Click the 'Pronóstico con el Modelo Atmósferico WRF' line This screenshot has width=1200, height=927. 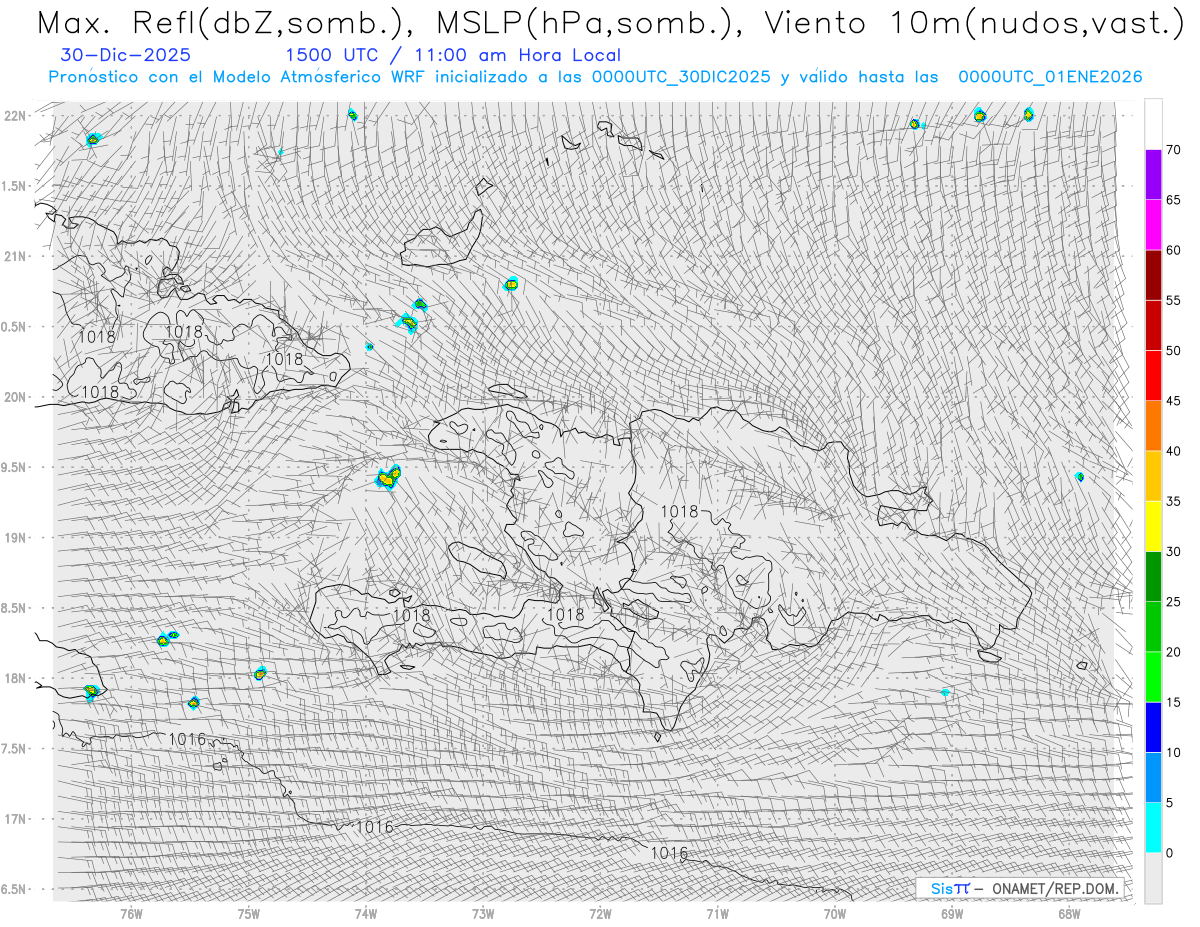595,77
